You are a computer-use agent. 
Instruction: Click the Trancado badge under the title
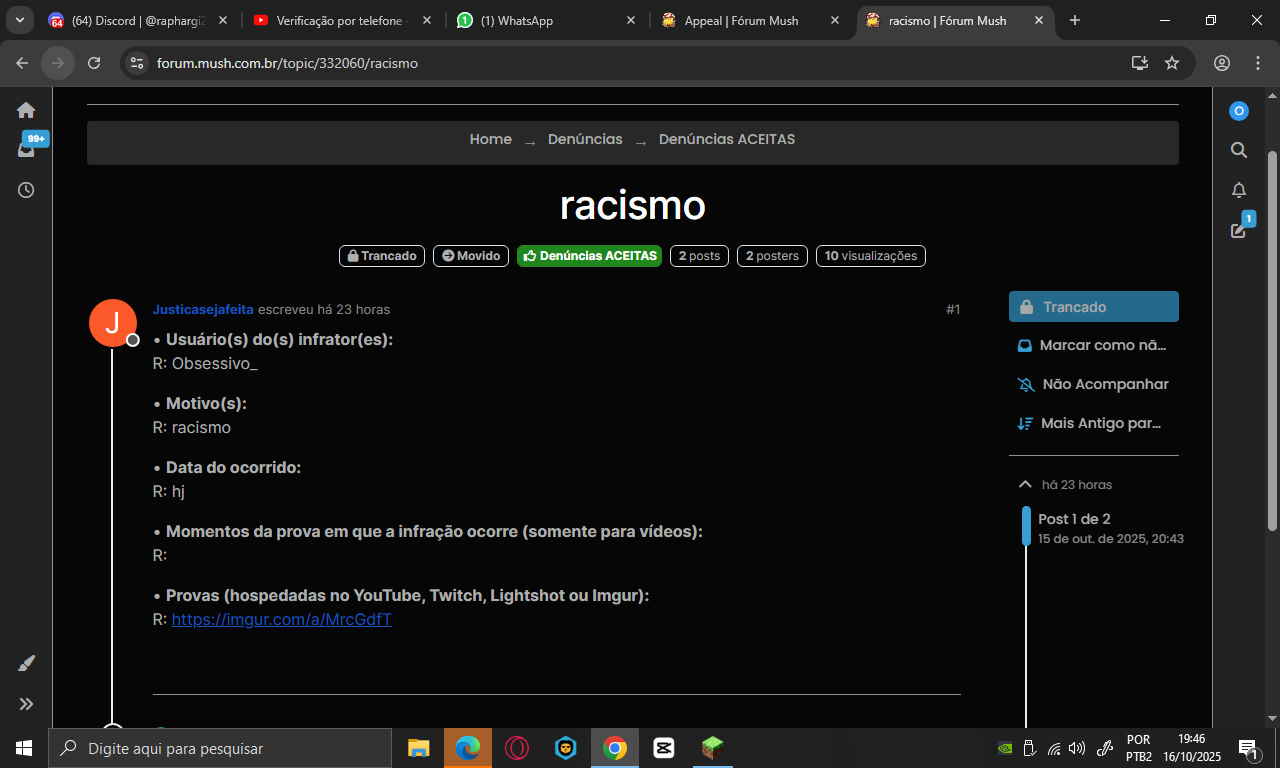(x=382, y=256)
